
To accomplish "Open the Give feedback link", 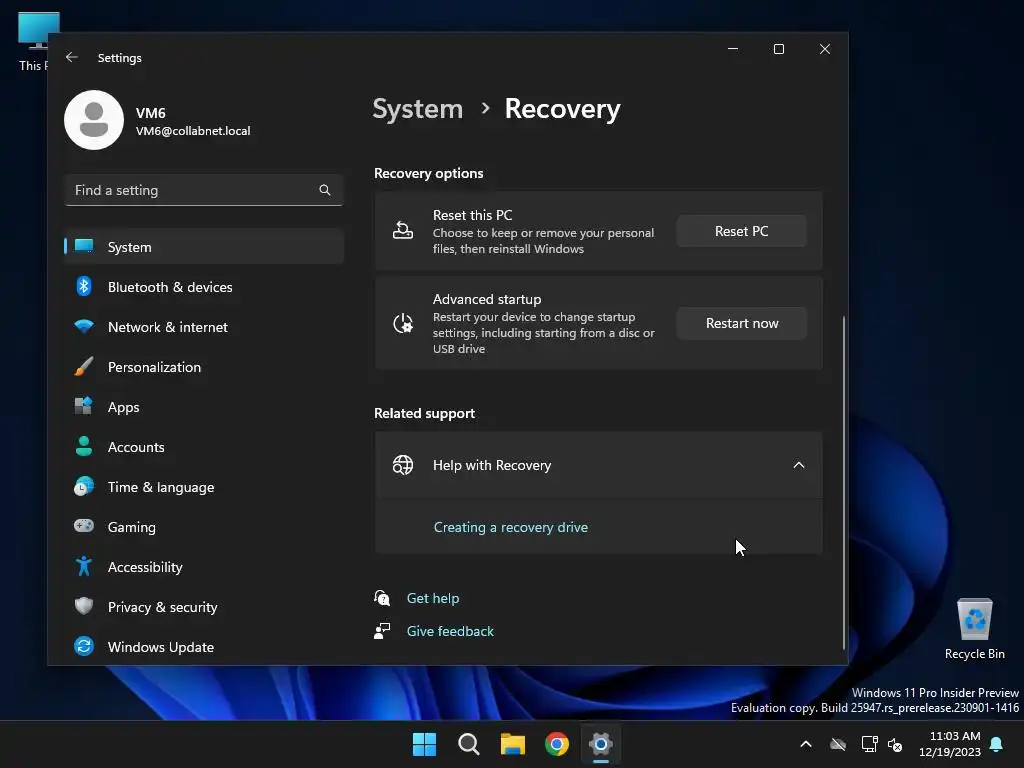I will pos(450,631).
